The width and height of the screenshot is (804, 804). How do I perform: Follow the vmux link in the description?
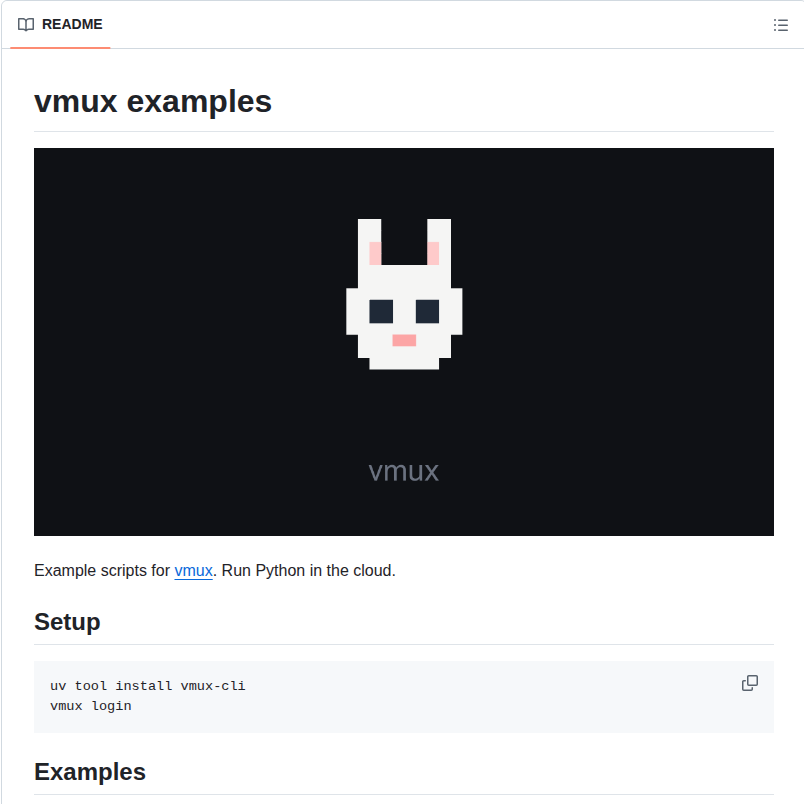pyautogui.click(x=193, y=570)
